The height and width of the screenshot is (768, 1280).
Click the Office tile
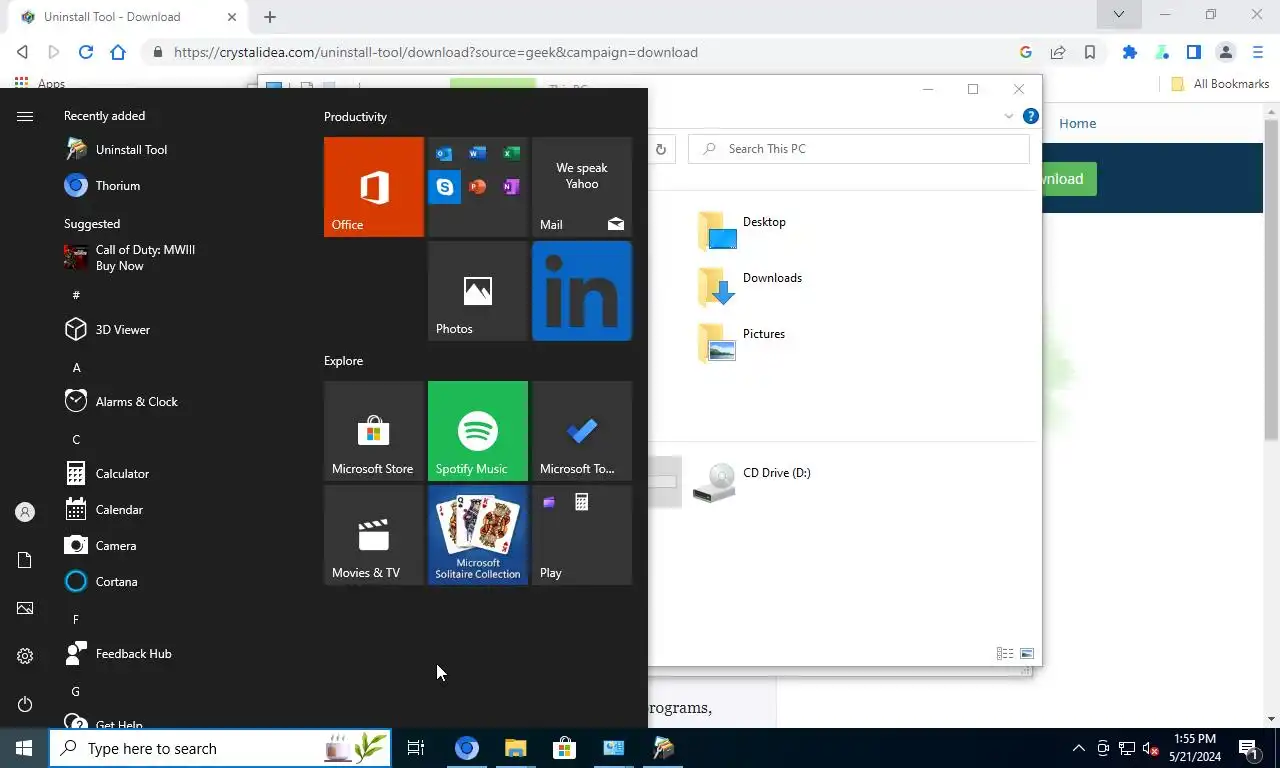coord(374,187)
